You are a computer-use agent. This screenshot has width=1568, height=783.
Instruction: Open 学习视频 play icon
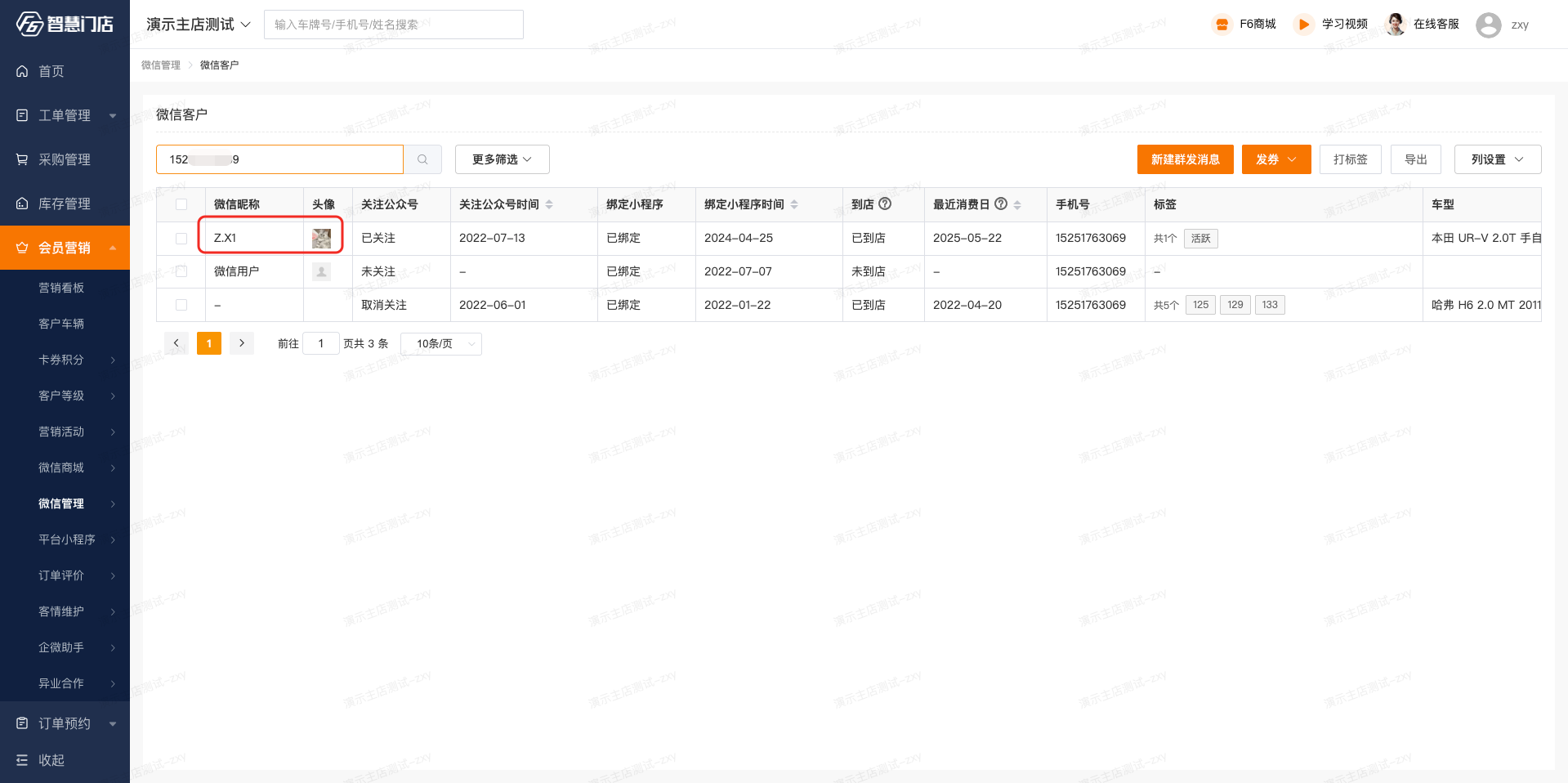pos(1304,25)
